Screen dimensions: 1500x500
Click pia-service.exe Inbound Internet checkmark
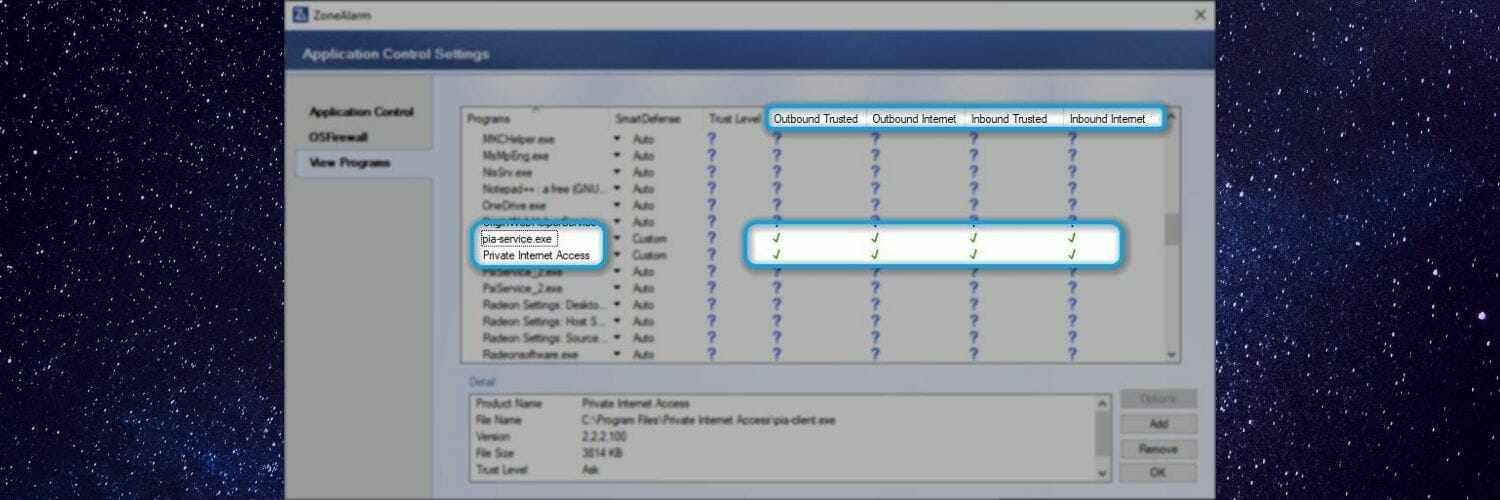(x=1072, y=239)
